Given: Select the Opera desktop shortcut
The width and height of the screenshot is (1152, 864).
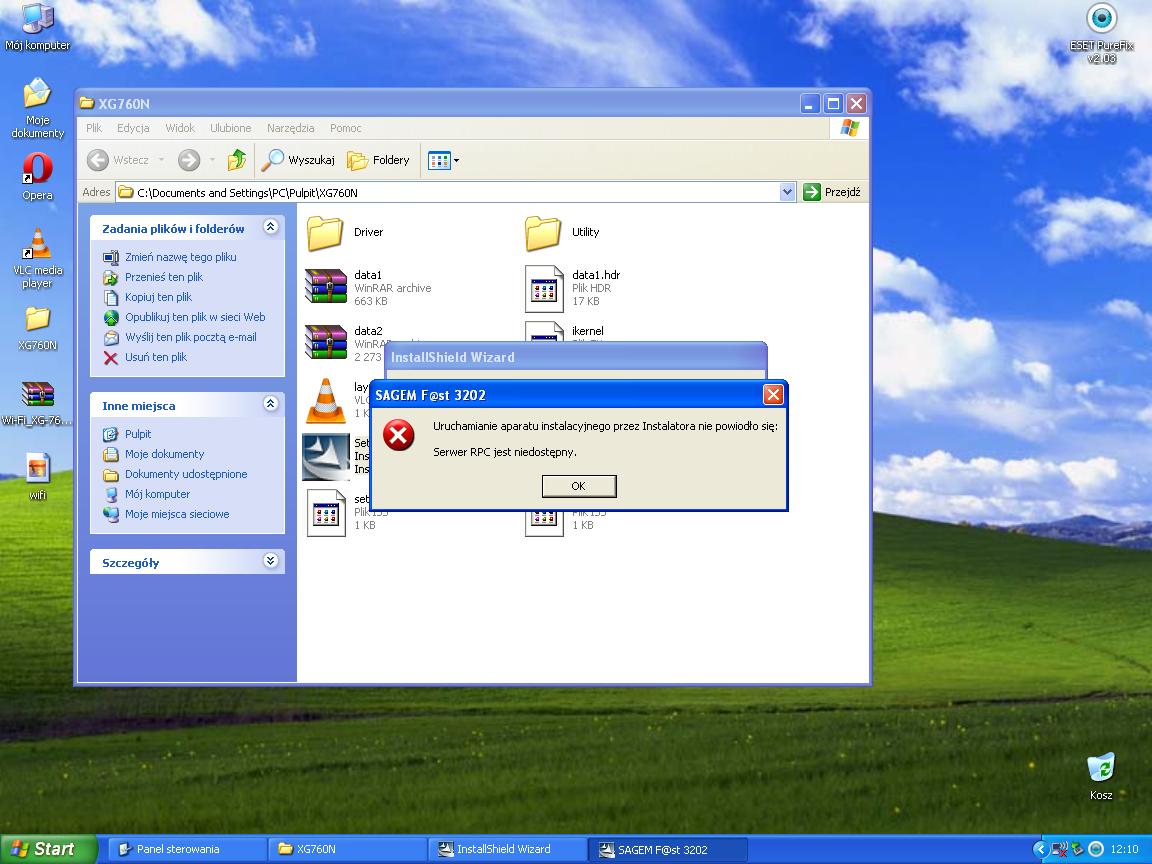Looking at the screenshot, I should coord(37,176).
